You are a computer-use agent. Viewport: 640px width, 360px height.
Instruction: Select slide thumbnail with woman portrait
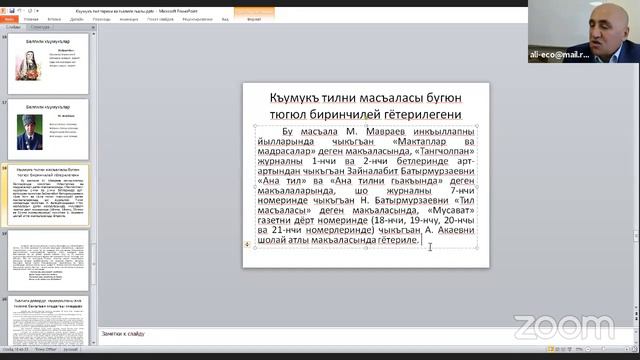48,64
